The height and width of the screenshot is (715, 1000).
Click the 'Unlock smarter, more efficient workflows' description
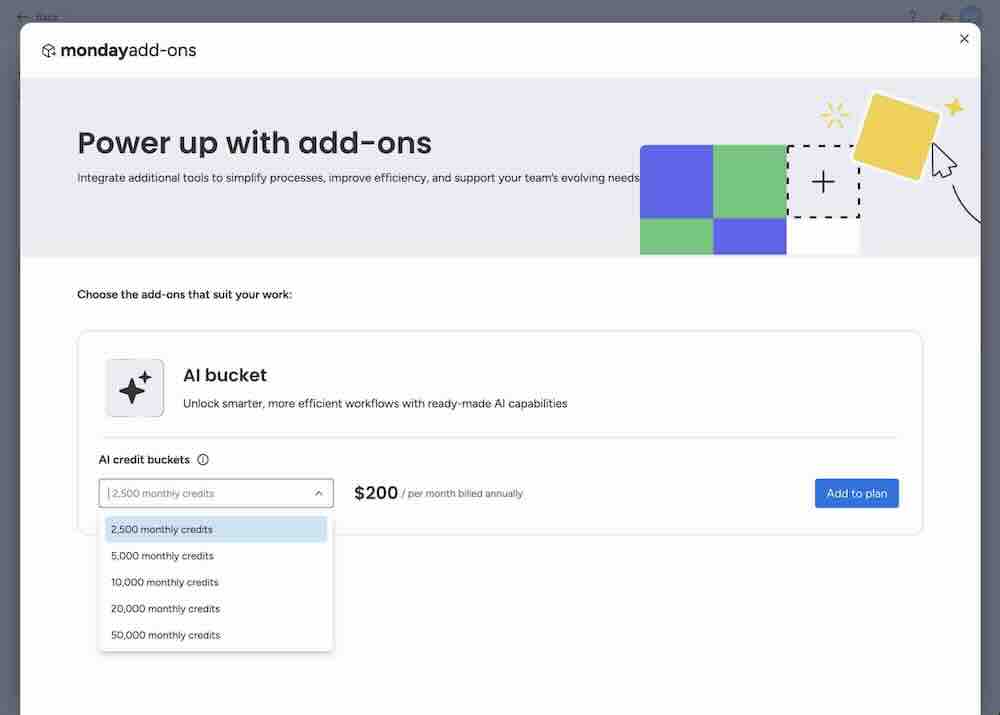point(375,404)
